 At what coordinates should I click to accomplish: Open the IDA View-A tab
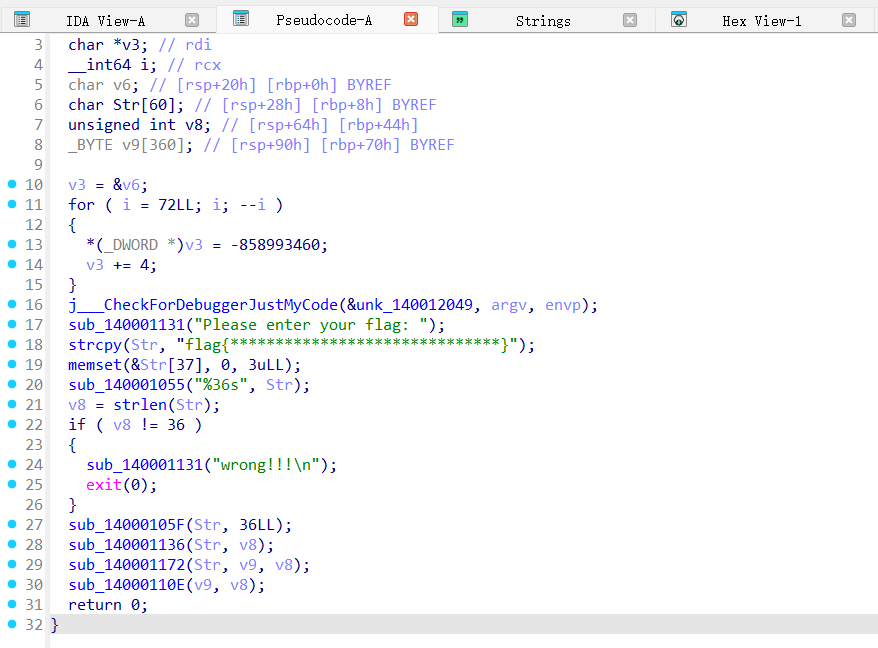(x=105, y=21)
